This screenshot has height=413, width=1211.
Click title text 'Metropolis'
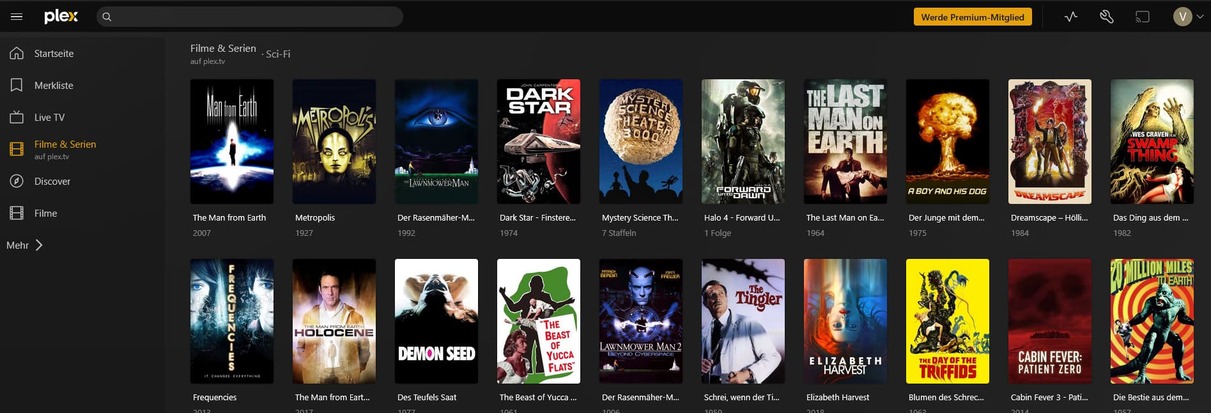pyautogui.click(x=314, y=217)
